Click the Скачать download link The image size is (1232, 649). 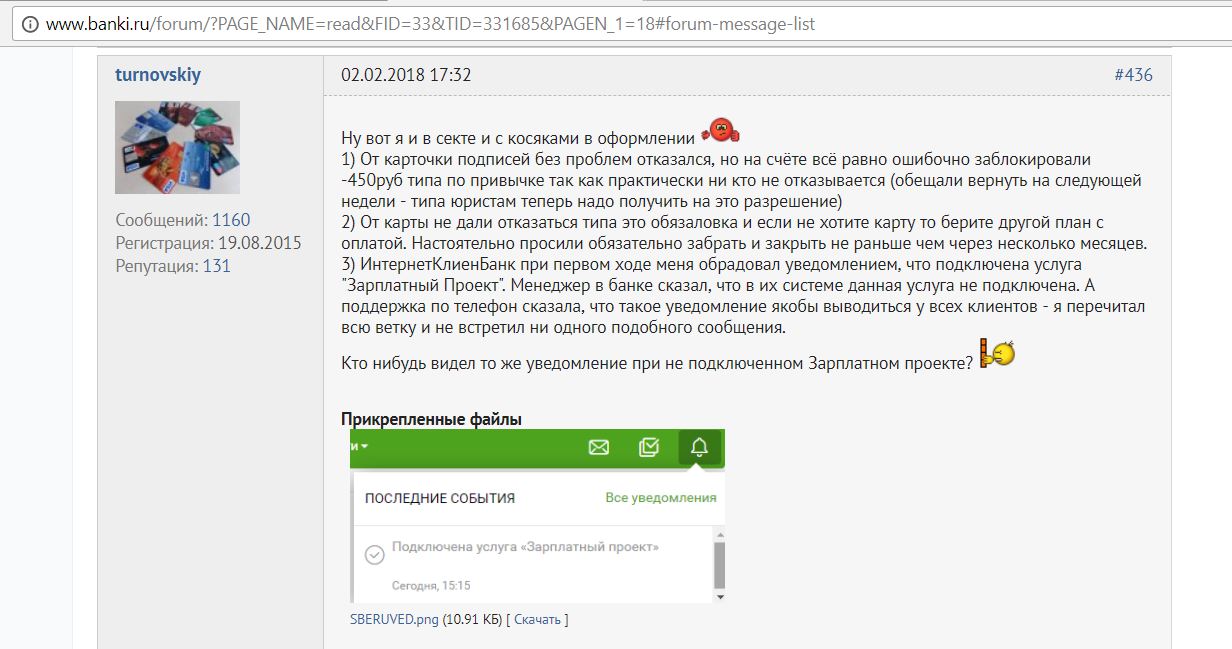(x=539, y=620)
